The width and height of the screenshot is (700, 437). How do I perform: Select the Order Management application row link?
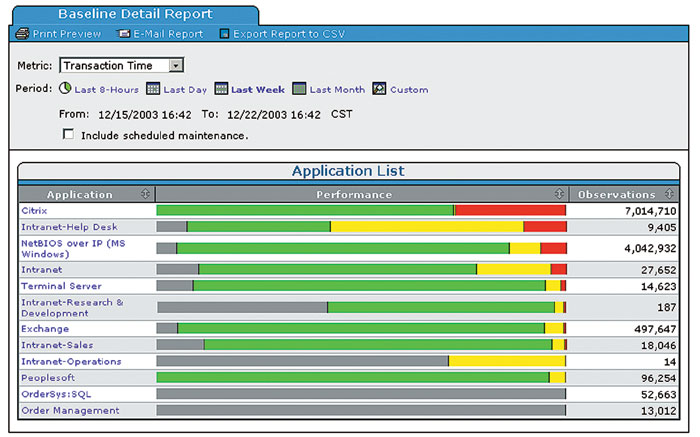click(x=70, y=410)
